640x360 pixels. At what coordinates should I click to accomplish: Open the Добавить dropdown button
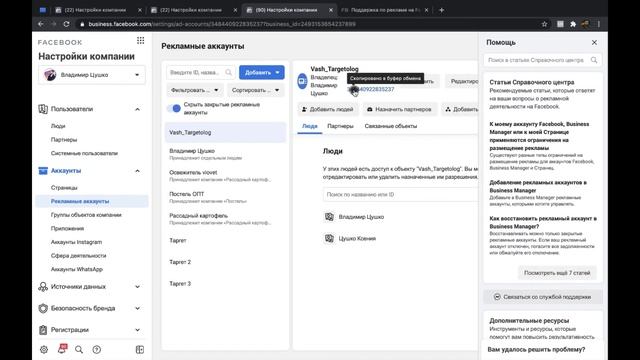click(x=262, y=73)
